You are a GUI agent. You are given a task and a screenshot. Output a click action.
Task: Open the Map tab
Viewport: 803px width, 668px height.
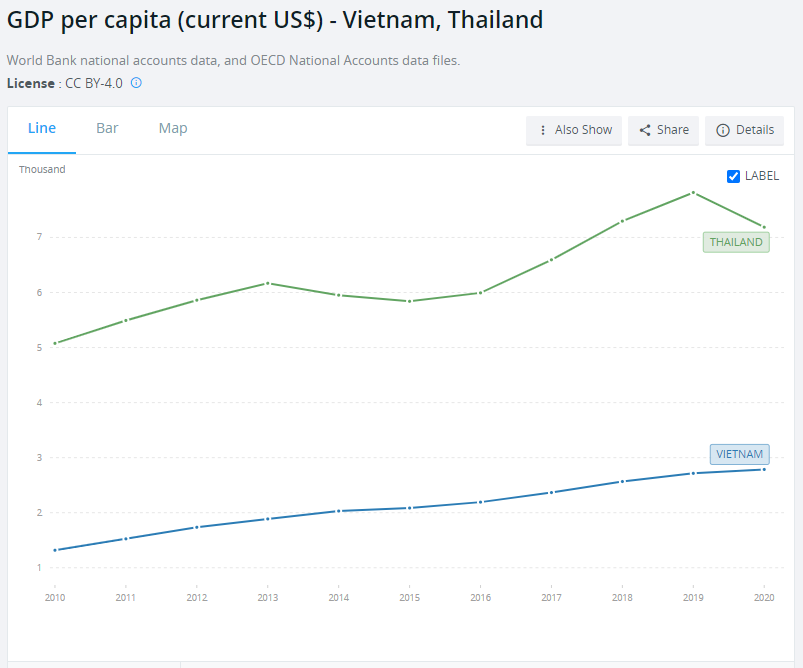point(173,128)
